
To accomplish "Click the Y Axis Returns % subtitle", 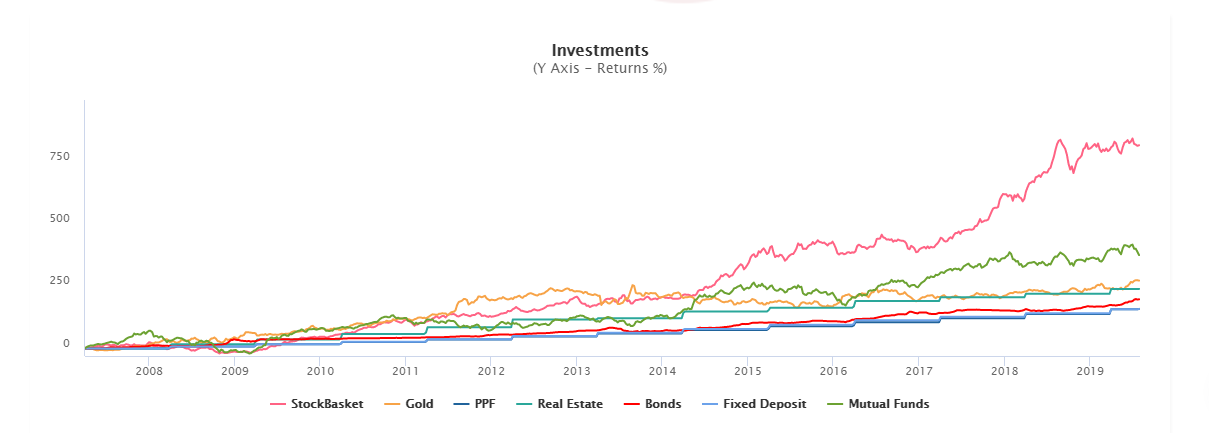I will click(600, 69).
